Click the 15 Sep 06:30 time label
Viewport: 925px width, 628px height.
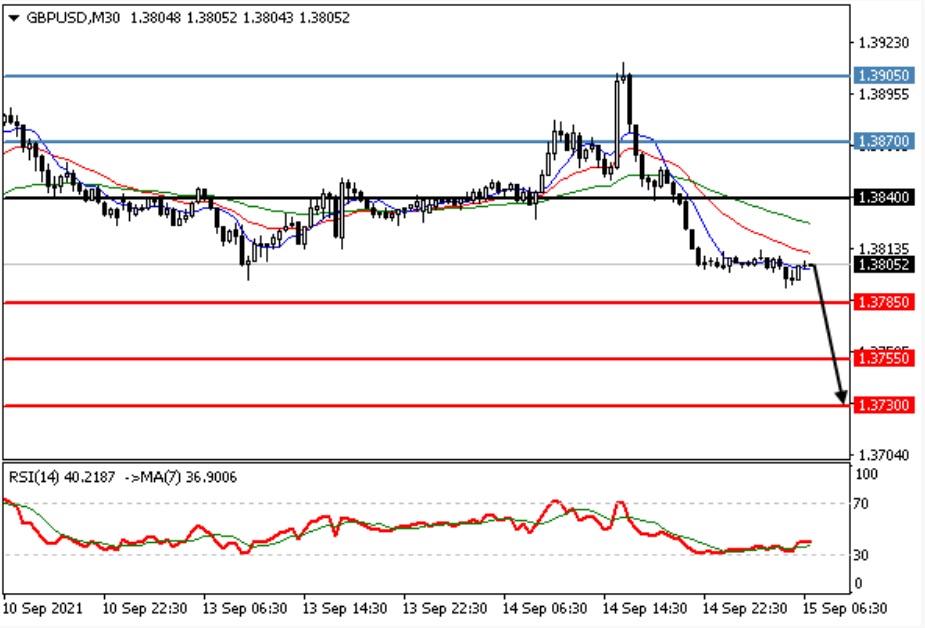coord(845,608)
